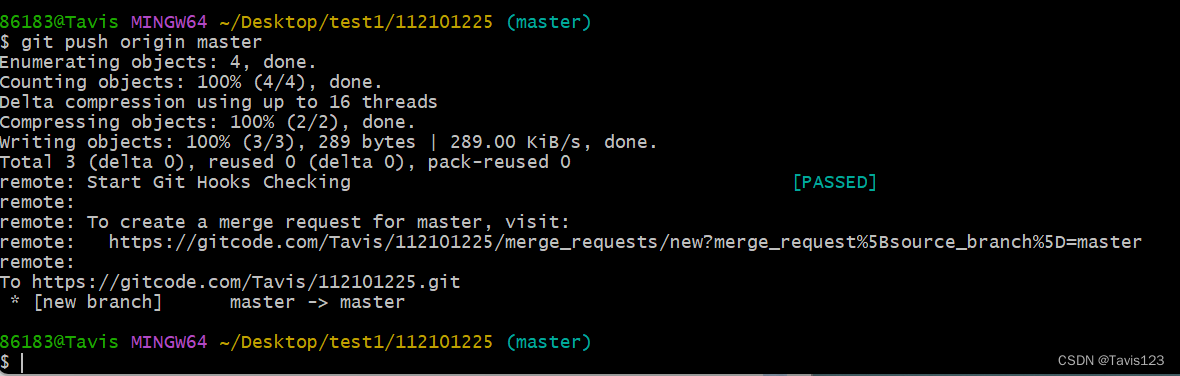Viewport: 1180px width, 376px height.
Task: Click the master -> master text
Action: pos(317,303)
